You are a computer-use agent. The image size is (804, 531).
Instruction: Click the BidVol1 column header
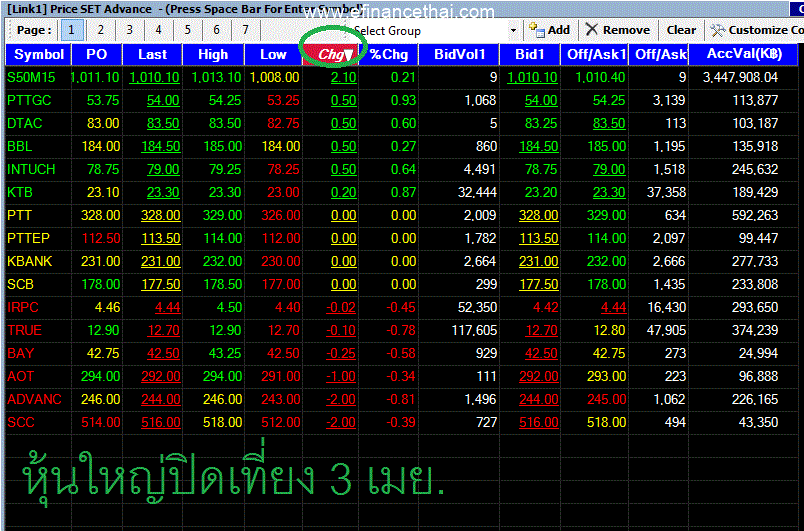(x=459, y=54)
